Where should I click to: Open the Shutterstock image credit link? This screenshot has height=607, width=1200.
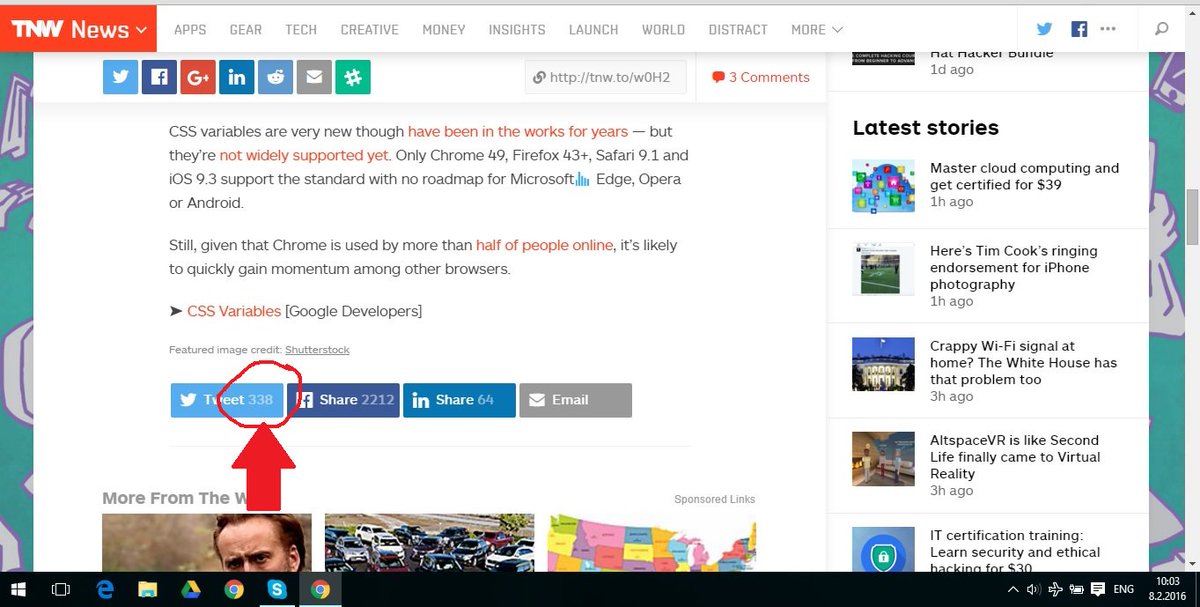coord(317,350)
